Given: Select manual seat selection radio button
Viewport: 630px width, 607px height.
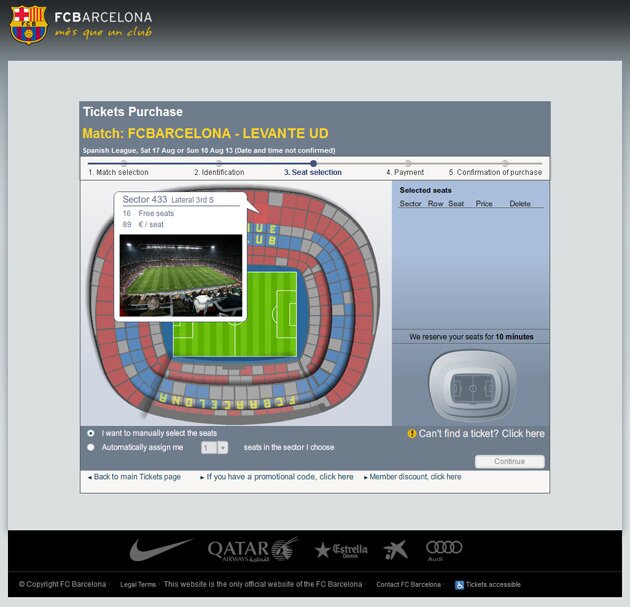Looking at the screenshot, I should coord(91,433).
